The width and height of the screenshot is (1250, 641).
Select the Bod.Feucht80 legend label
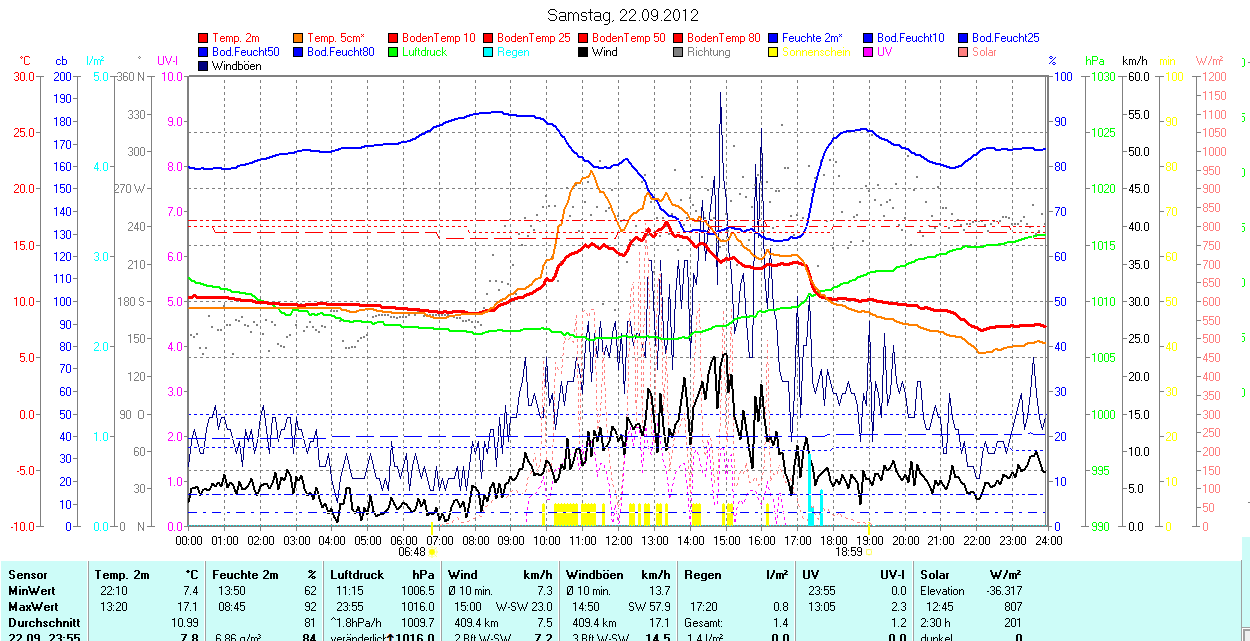pos(340,52)
